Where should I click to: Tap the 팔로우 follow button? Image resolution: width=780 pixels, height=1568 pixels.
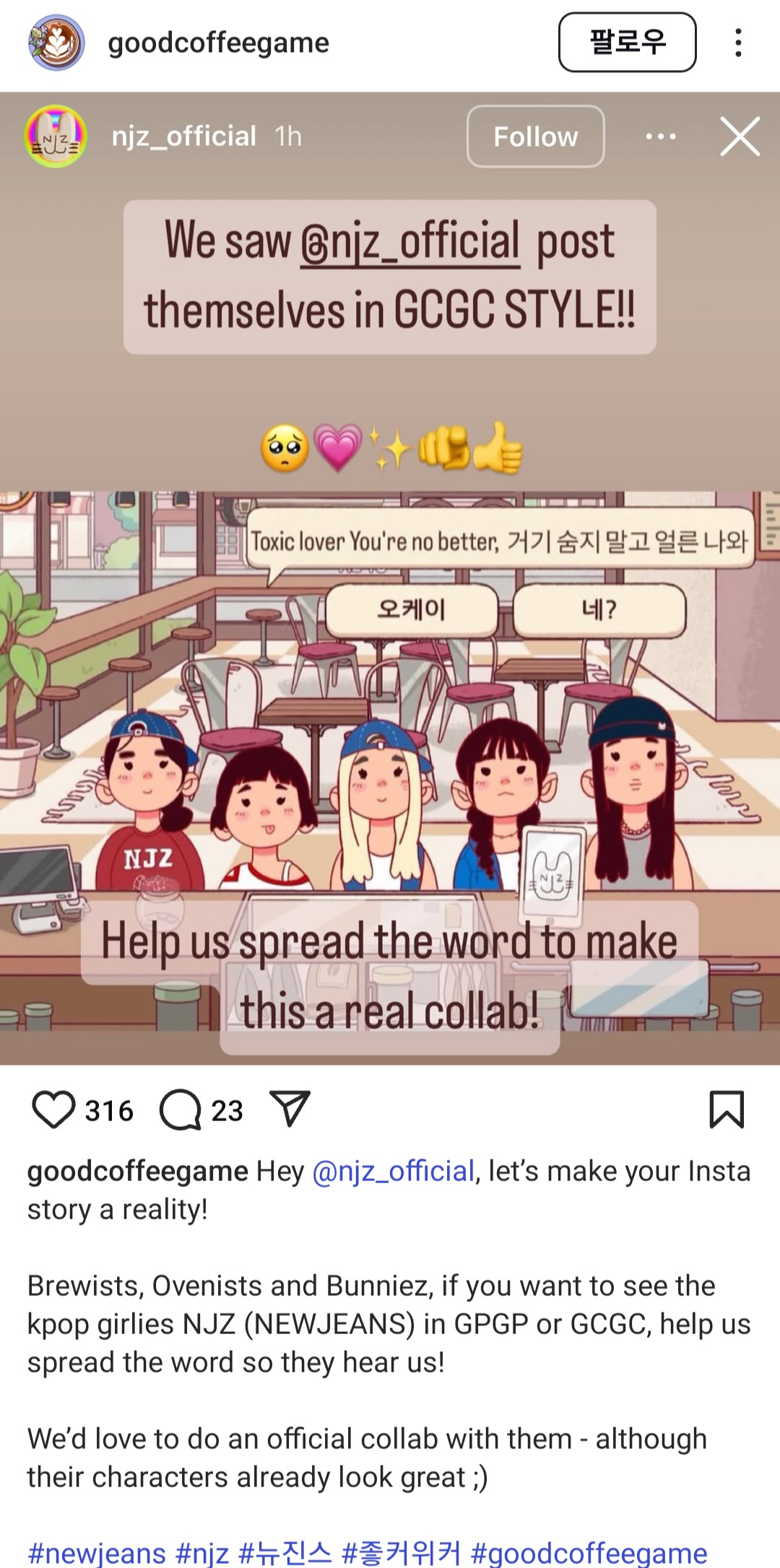coord(627,42)
